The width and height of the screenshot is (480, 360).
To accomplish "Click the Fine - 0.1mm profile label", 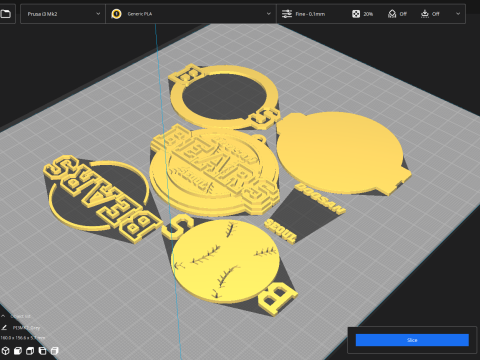I will click(x=310, y=14).
